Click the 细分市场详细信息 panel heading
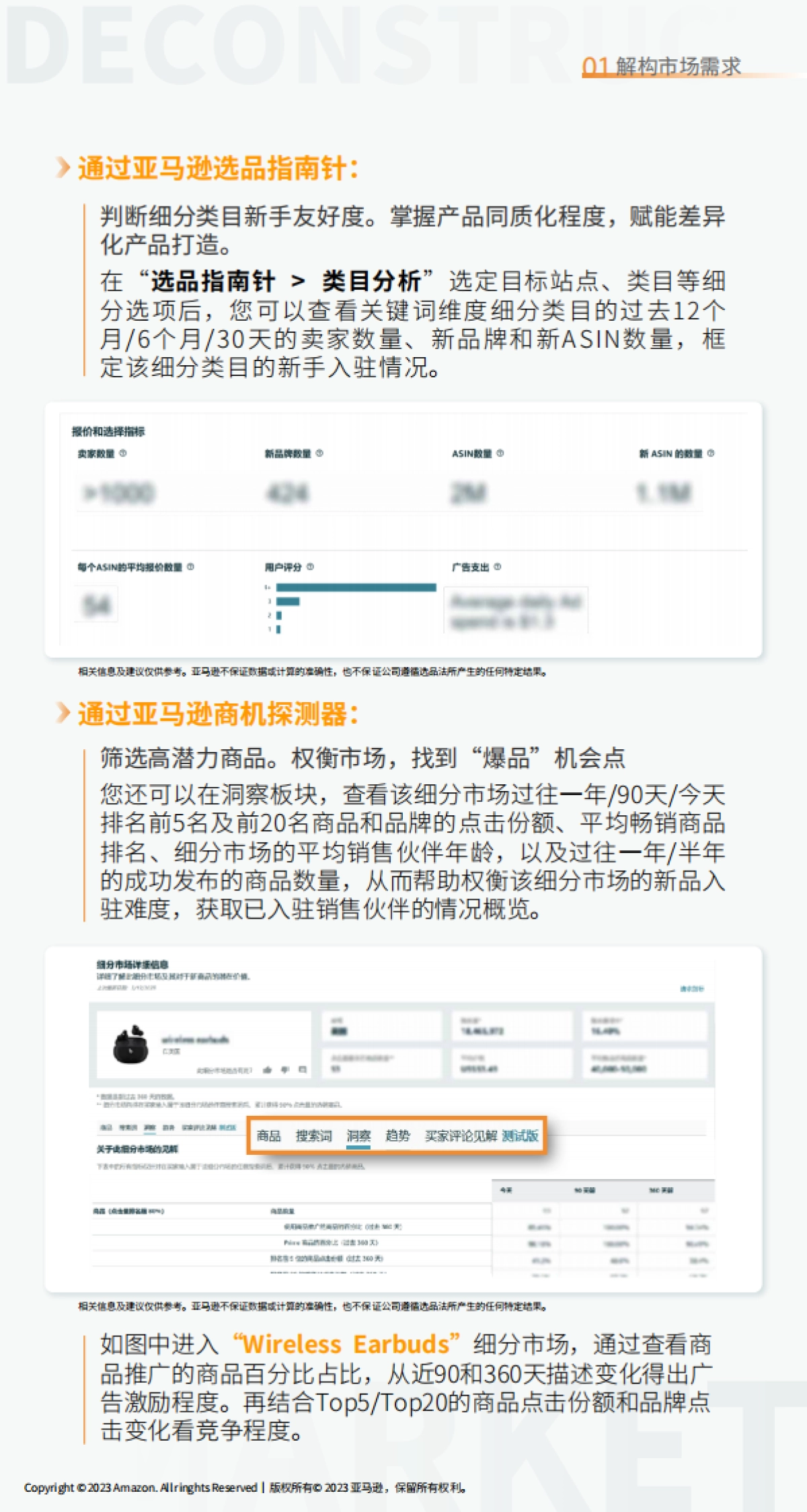Image resolution: width=807 pixels, height=1512 pixels. (132, 965)
